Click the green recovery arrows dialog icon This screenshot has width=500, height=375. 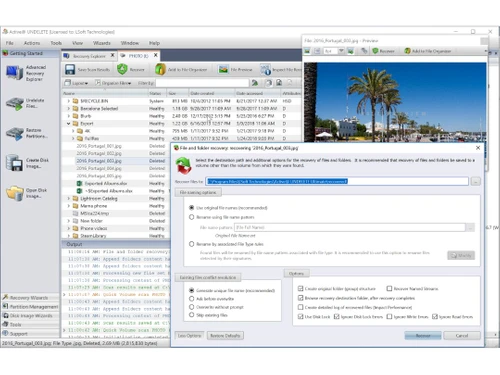coord(184,166)
